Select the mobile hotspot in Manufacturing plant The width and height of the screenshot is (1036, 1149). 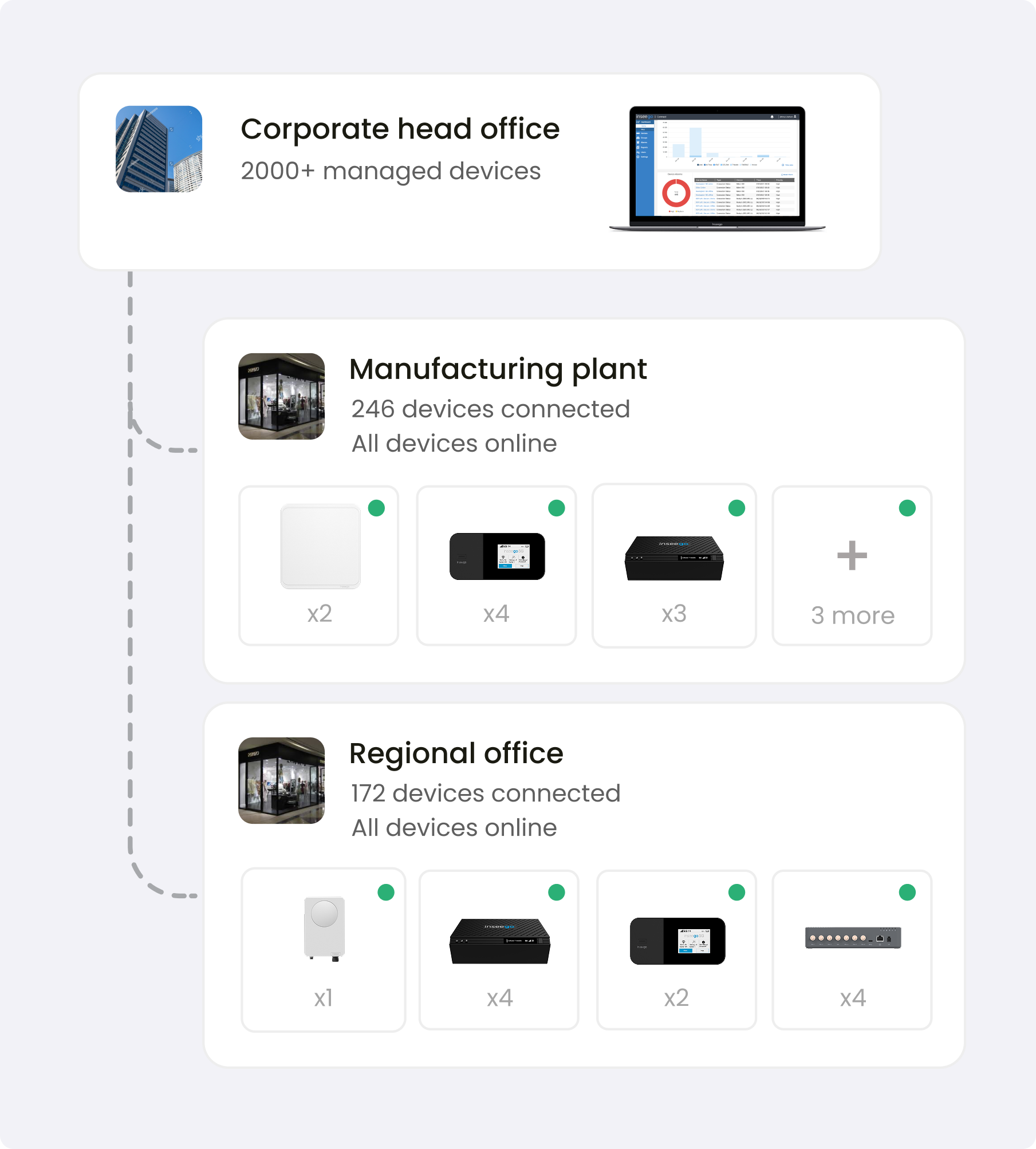point(497,556)
